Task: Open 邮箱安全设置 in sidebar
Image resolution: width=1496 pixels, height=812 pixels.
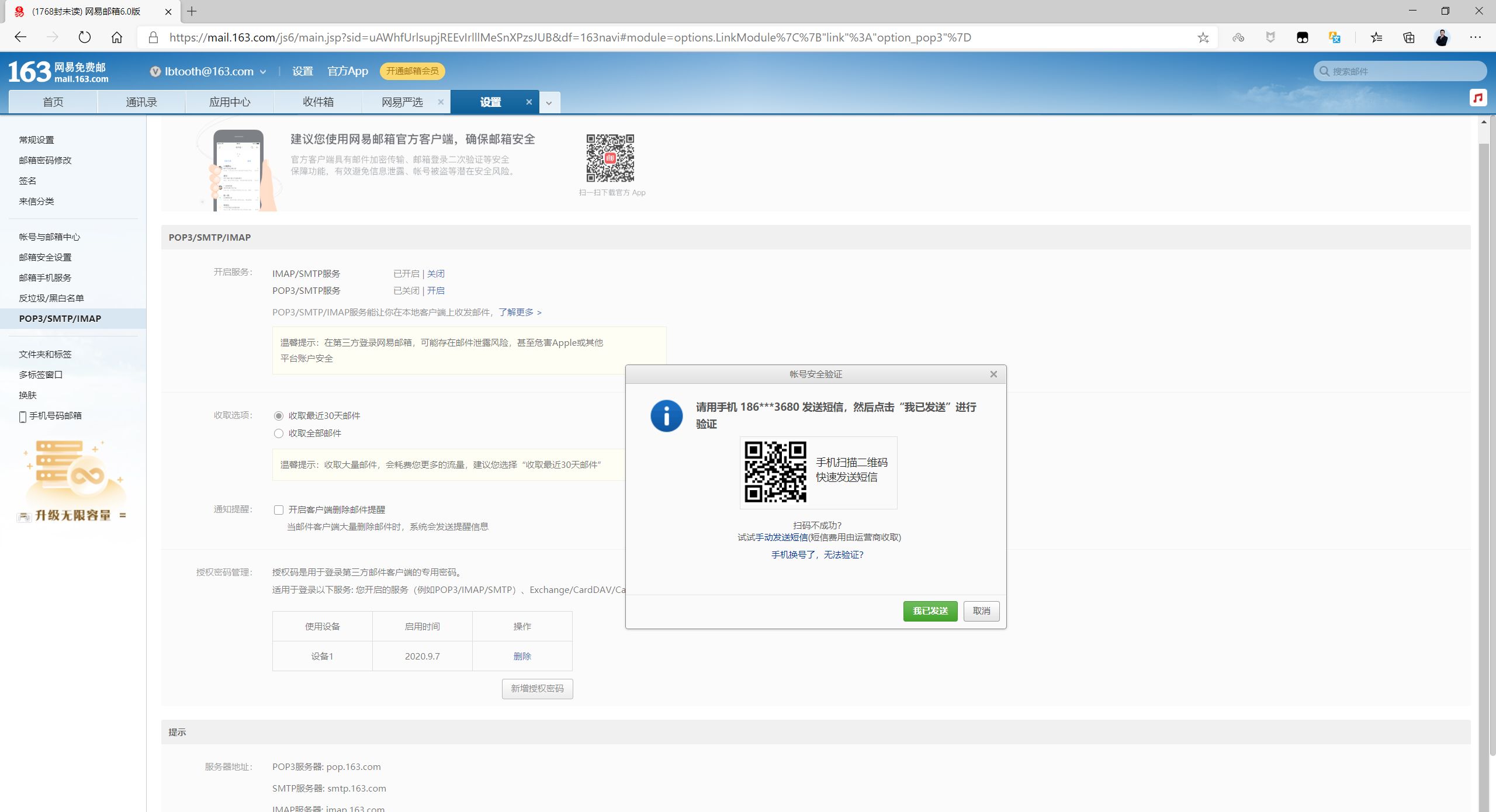Action: pyautogui.click(x=45, y=257)
